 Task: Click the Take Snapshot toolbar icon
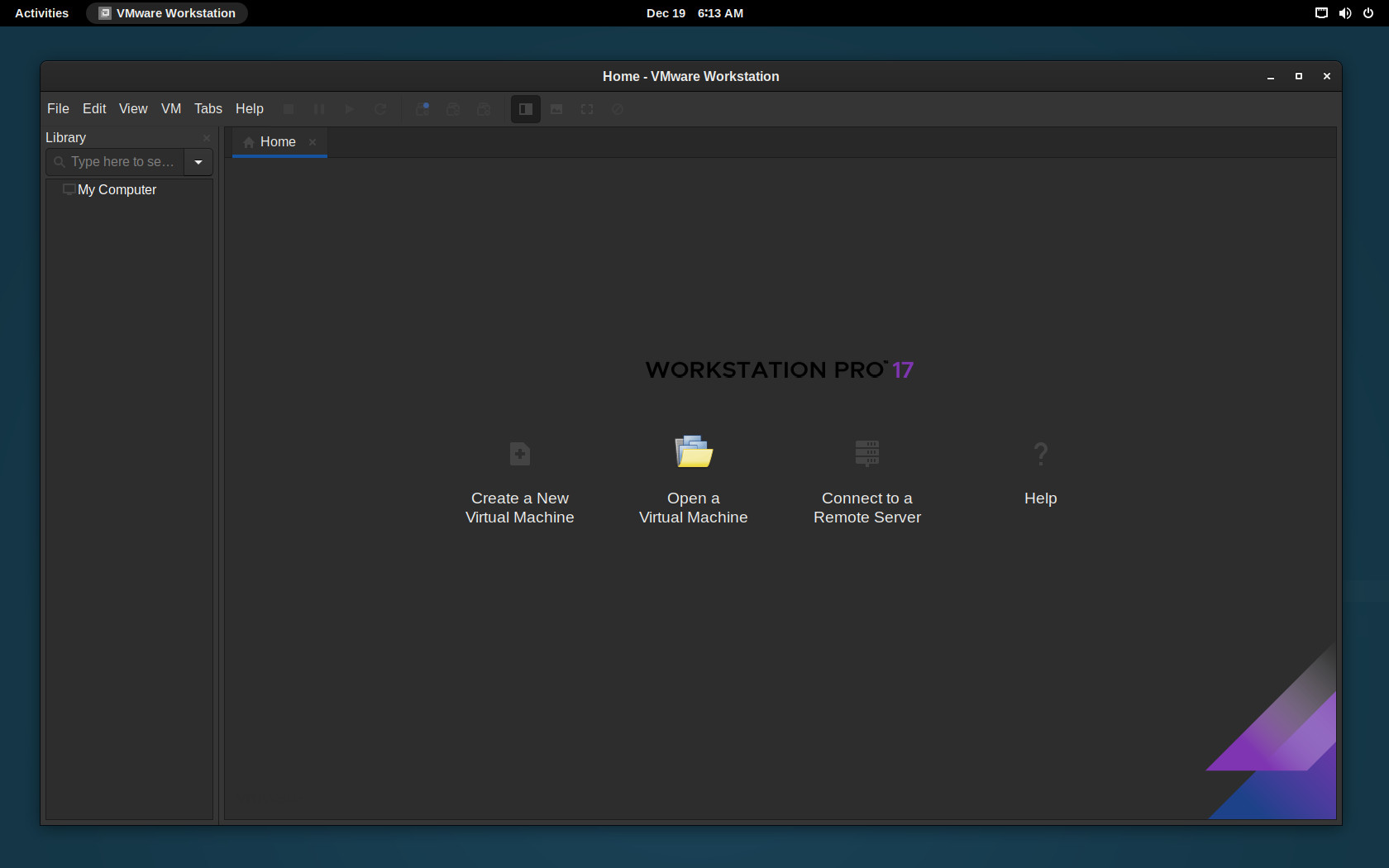(x=422, y=109)
